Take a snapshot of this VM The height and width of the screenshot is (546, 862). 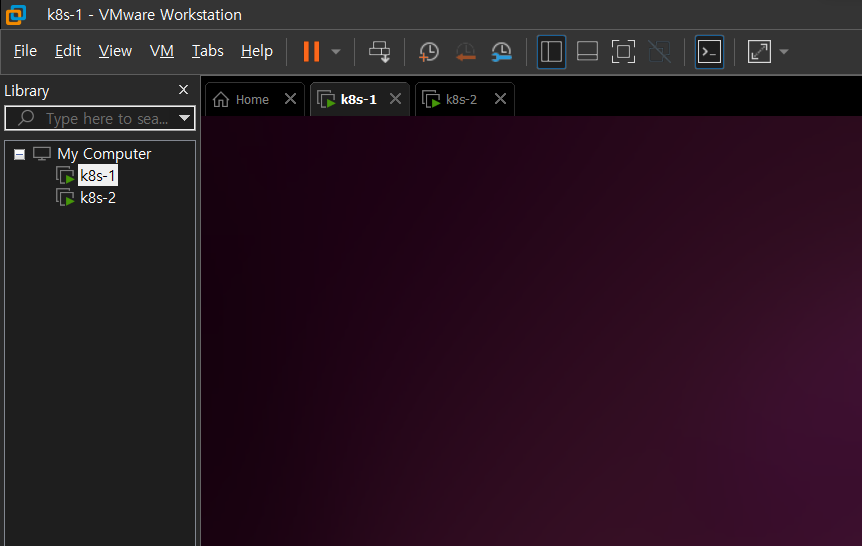click(429, 52)
